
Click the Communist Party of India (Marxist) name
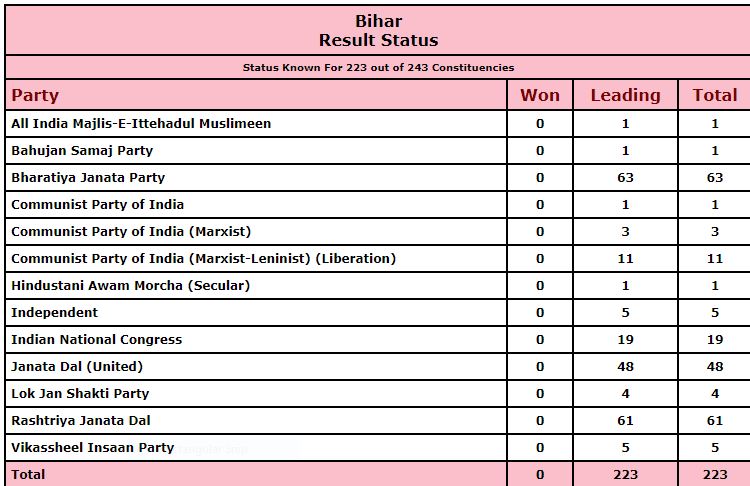click(131, 232)
